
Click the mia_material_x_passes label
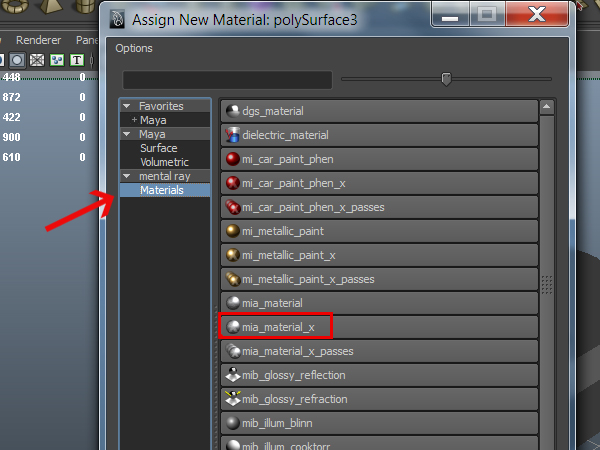298,351
